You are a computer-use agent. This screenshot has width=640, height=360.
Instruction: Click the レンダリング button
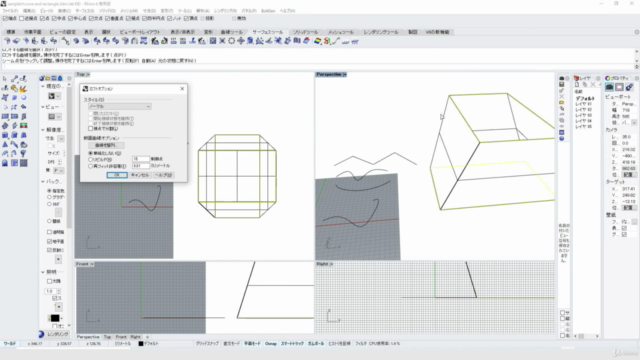point(58,334)
